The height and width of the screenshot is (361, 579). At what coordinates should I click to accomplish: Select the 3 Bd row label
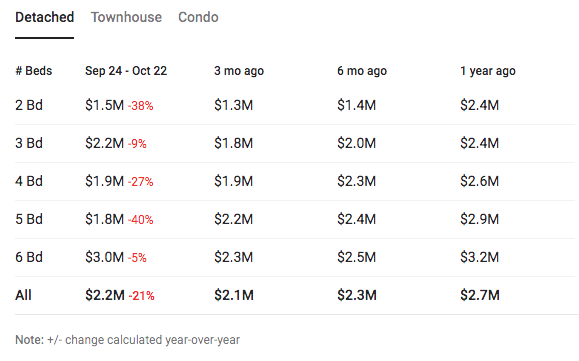click(29, 143)
